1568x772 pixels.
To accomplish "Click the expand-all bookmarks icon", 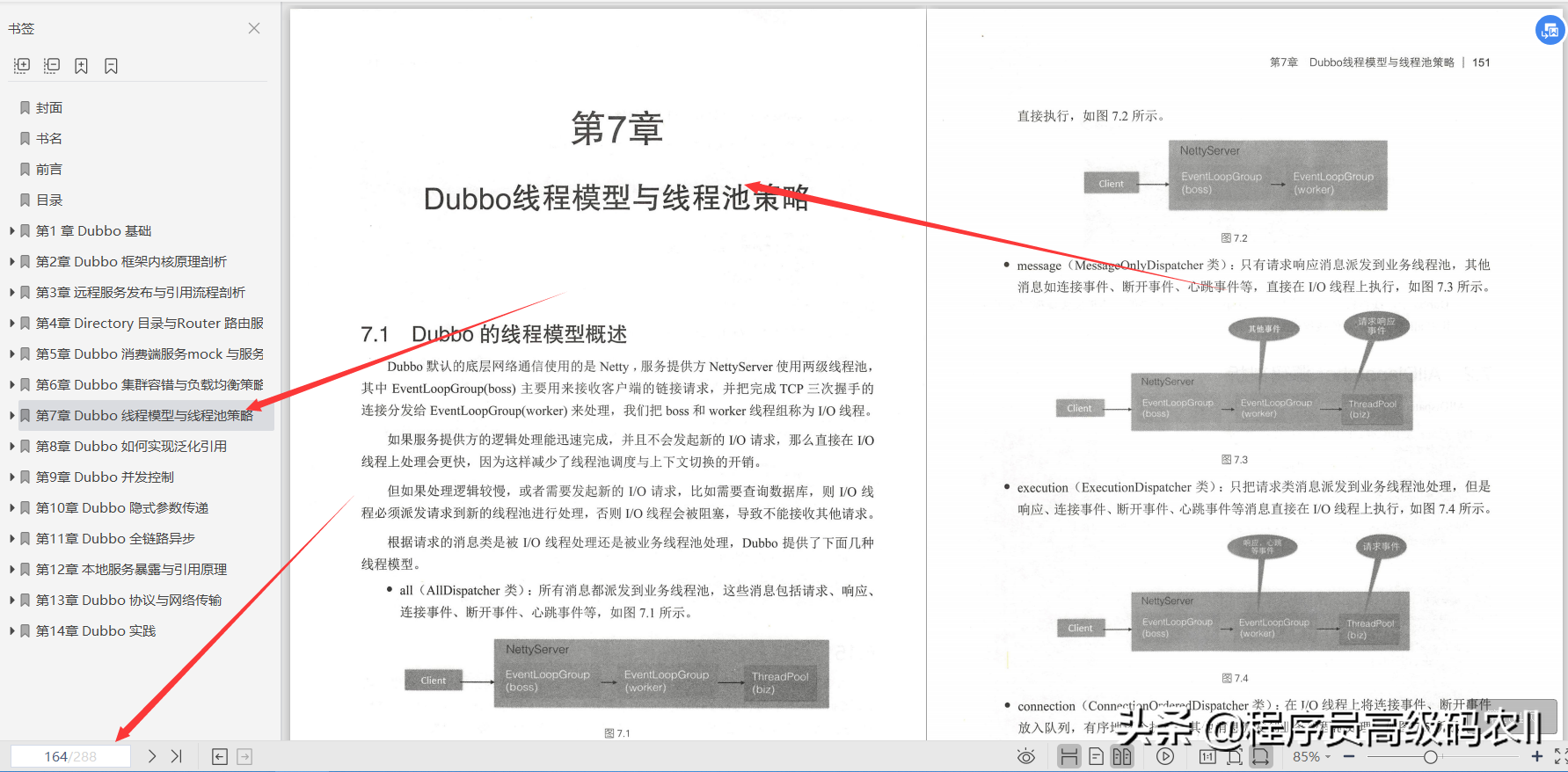I will pos(22,65).
